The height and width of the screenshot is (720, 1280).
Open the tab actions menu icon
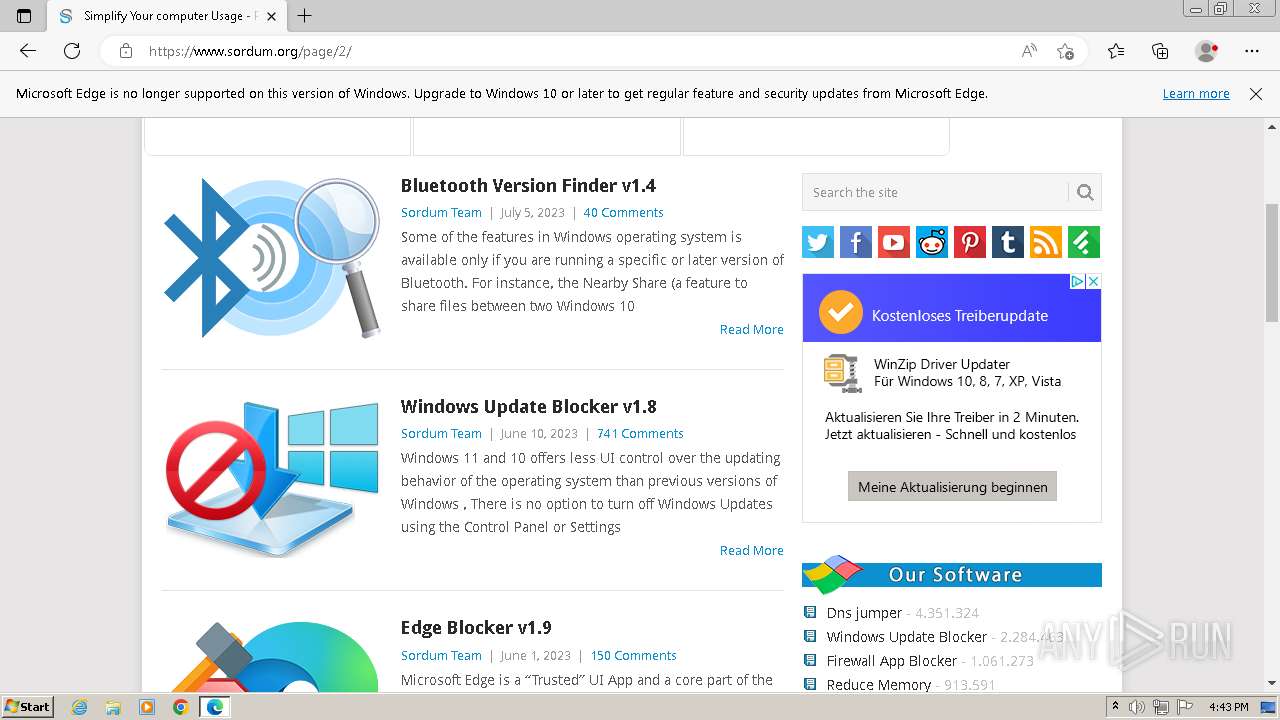24,16
